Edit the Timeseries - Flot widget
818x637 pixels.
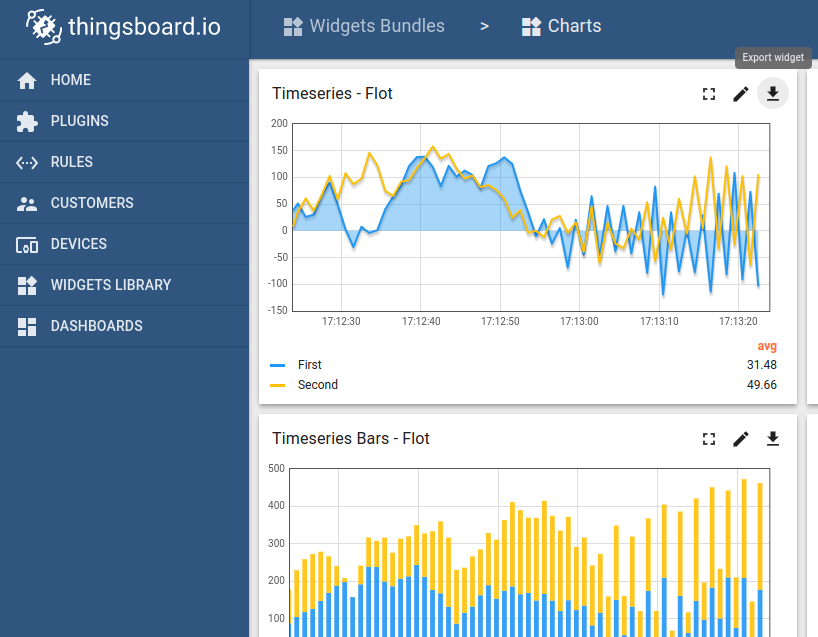[740, 94]
